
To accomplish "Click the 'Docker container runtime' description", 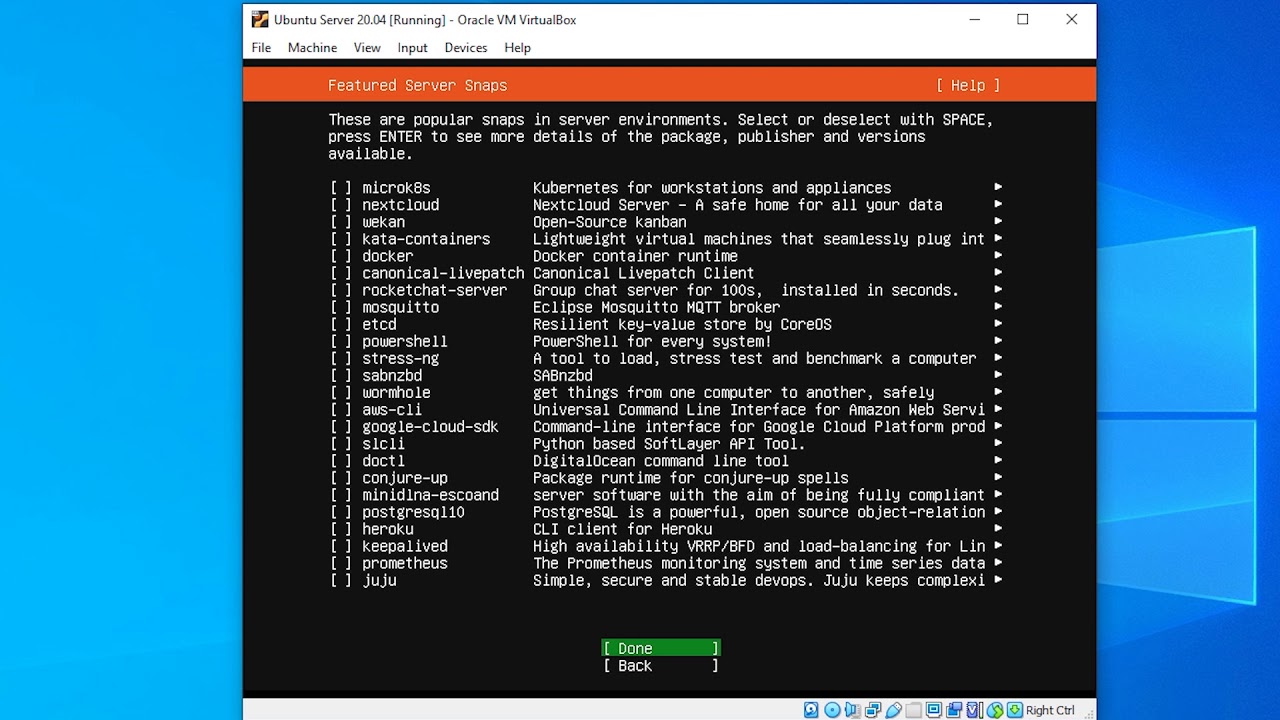I will 635,256.
